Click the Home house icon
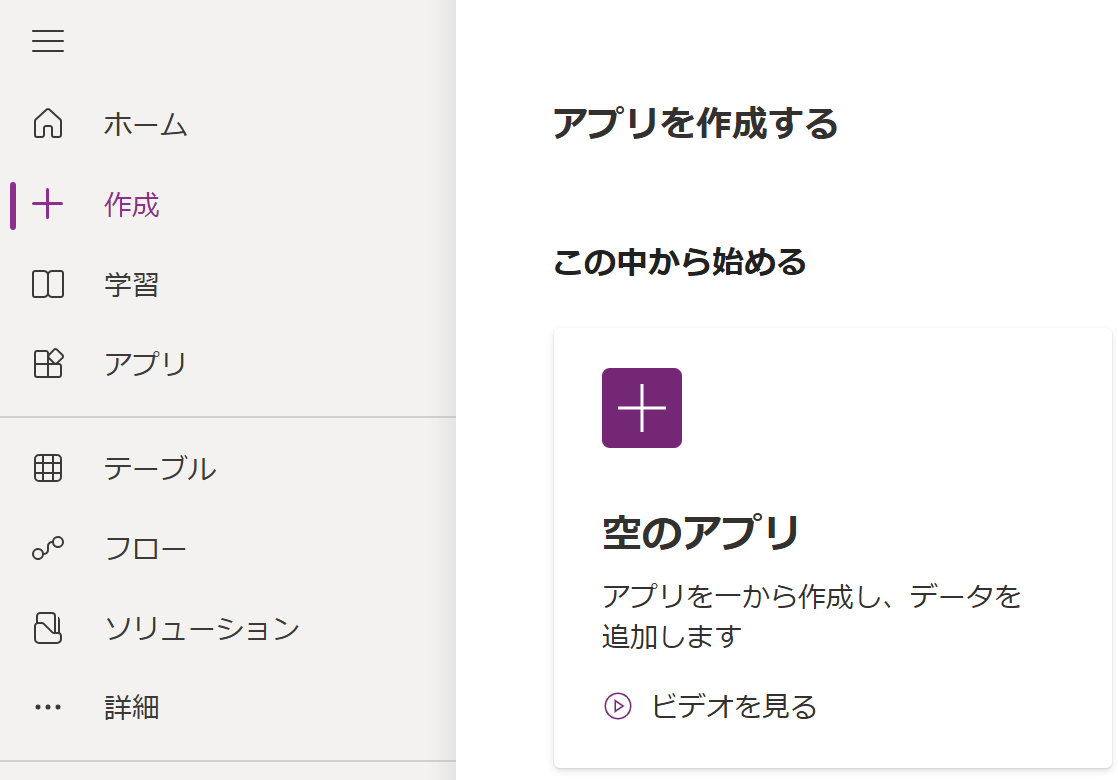This screenshot has height=780, width=1118. pos(48,124)
